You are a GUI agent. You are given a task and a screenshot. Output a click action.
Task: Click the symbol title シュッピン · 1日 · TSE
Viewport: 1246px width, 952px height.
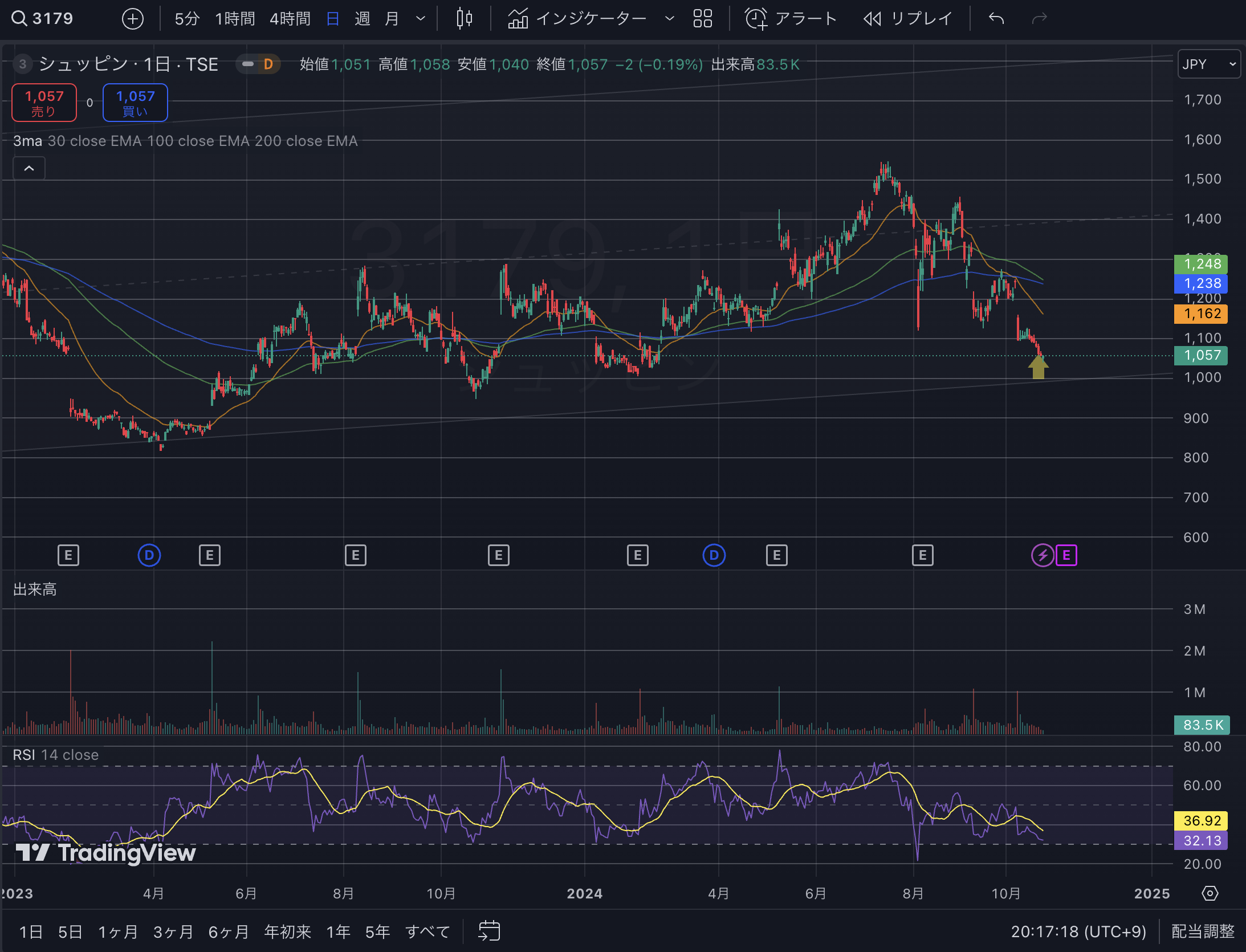coord(129,64)
